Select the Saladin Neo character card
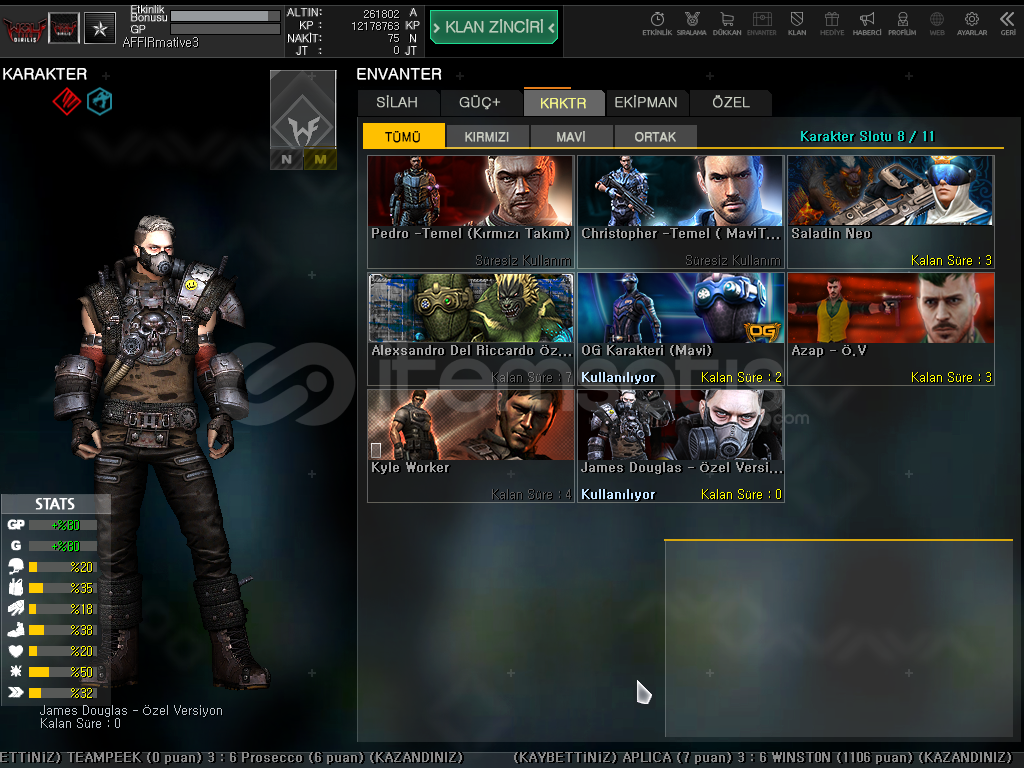This screenshot has width=1024, height=768. [891, 212]
